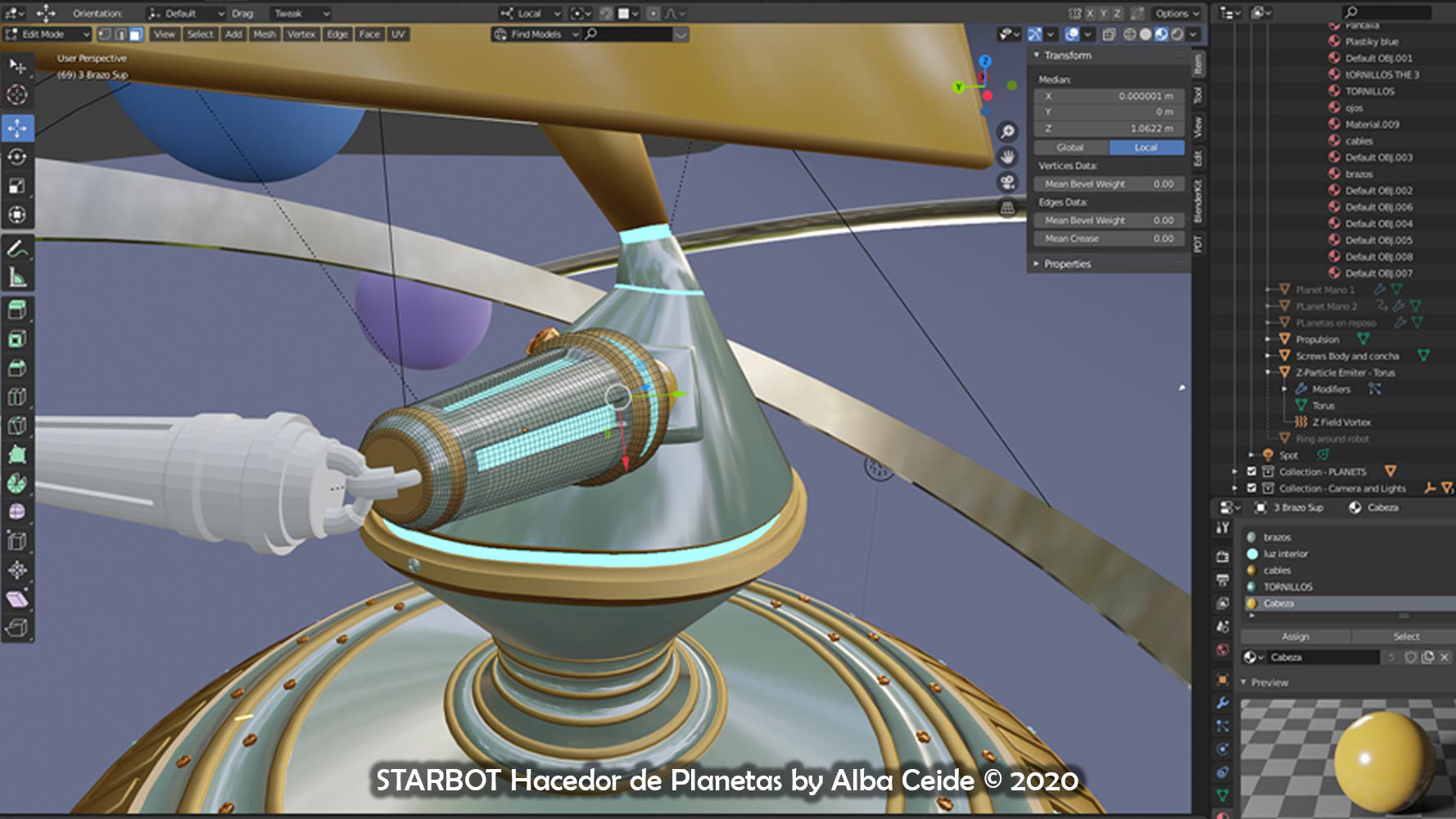Click the pan hand viewport icon
This screenshot has width=1456, height=819.
(x=1007, y=156)
